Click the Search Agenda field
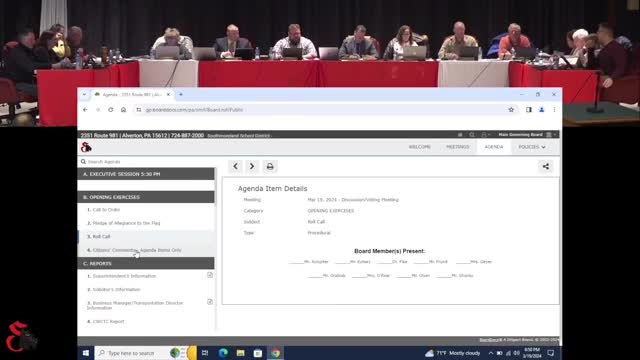640x360 pixels. point(147,162)
